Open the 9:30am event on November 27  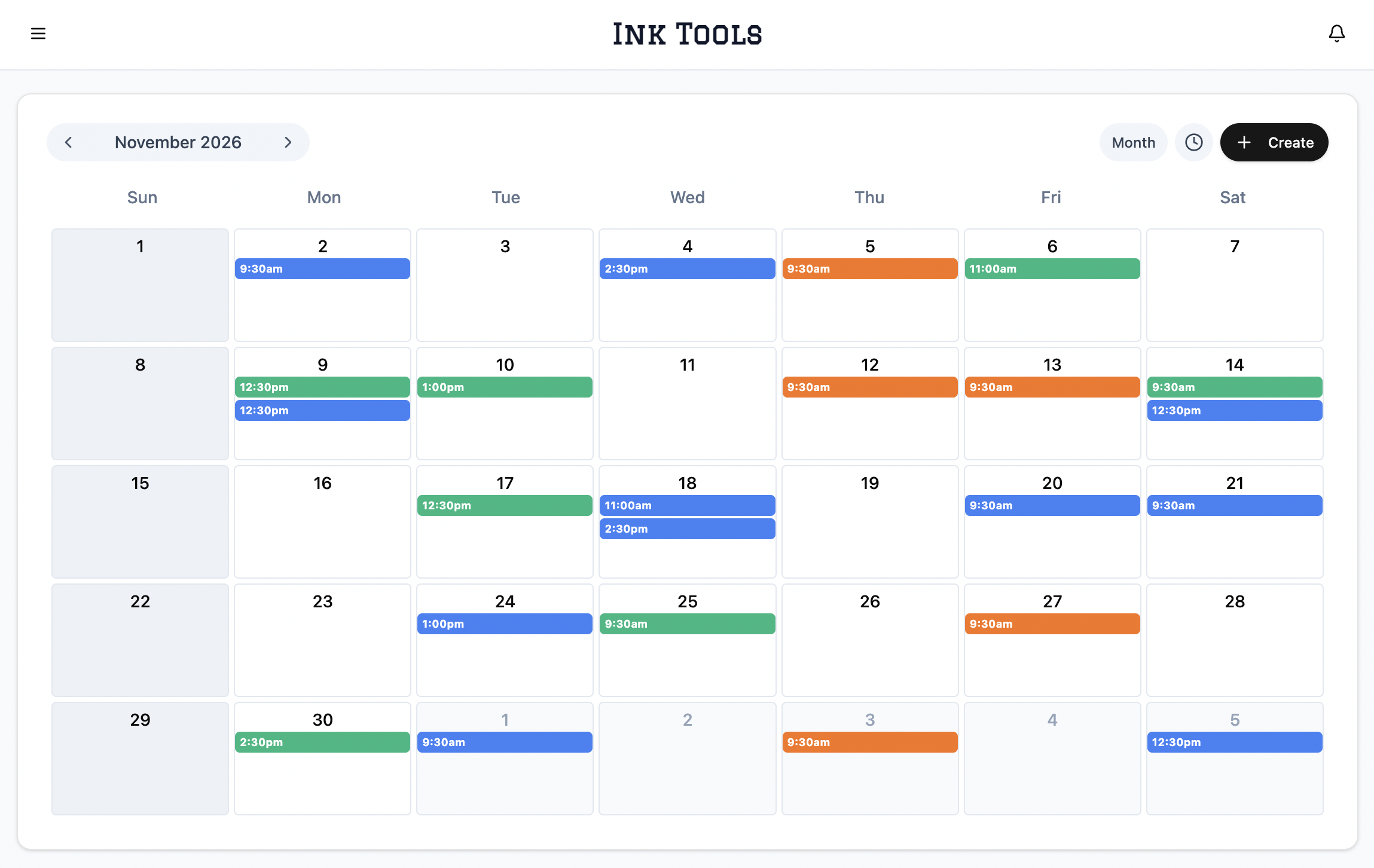(x=1052, y=624)
